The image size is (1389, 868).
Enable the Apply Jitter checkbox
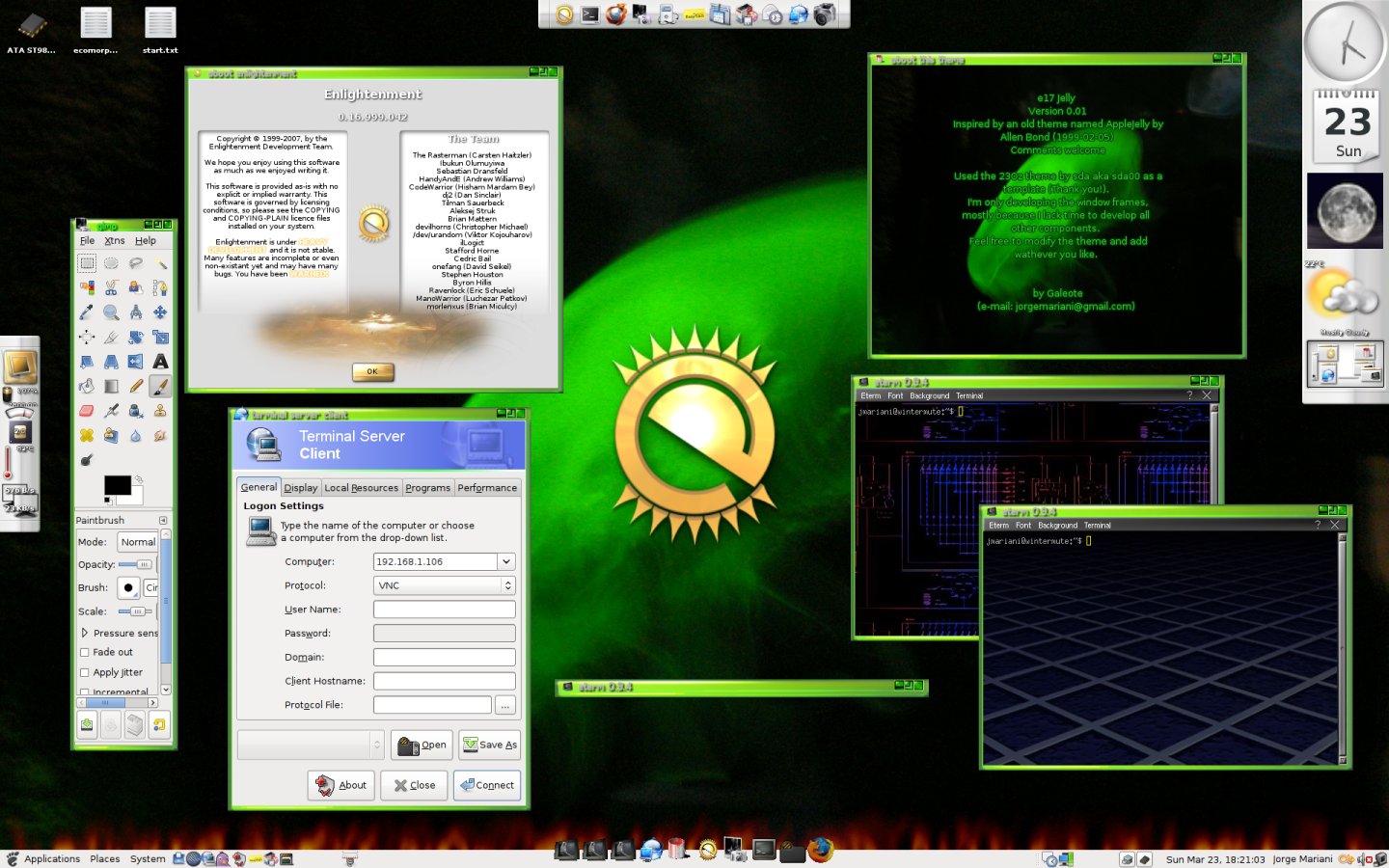tap(85, 672)
